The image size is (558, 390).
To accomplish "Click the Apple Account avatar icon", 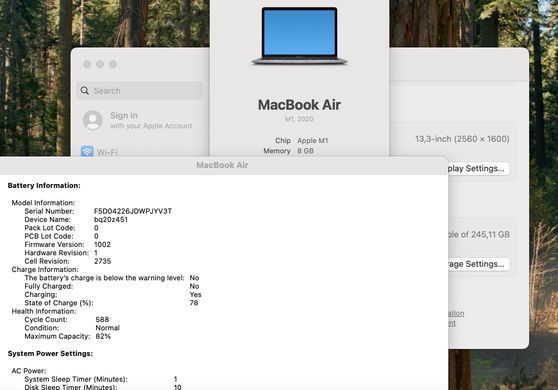I will coord(93,120).
